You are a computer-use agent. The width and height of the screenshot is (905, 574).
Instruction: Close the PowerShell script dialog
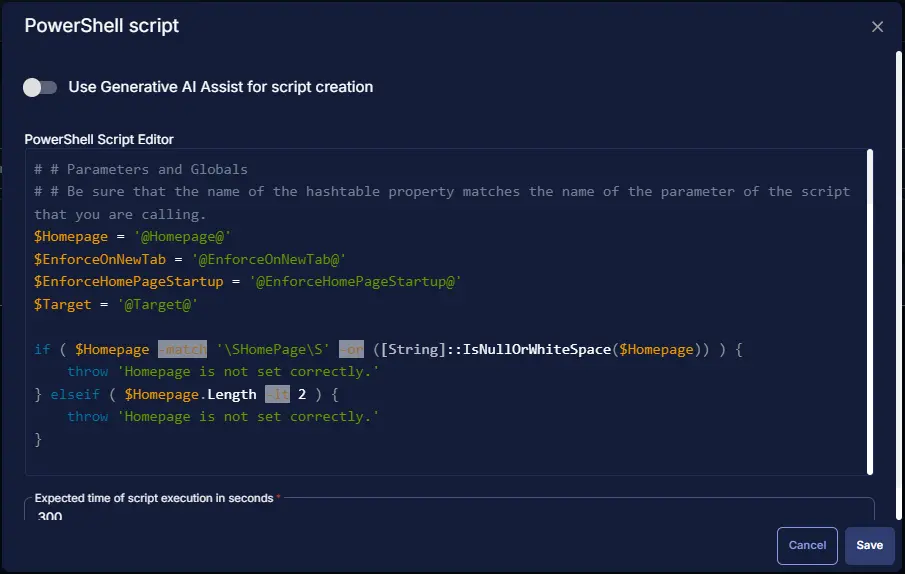click(x=877, y=27)
